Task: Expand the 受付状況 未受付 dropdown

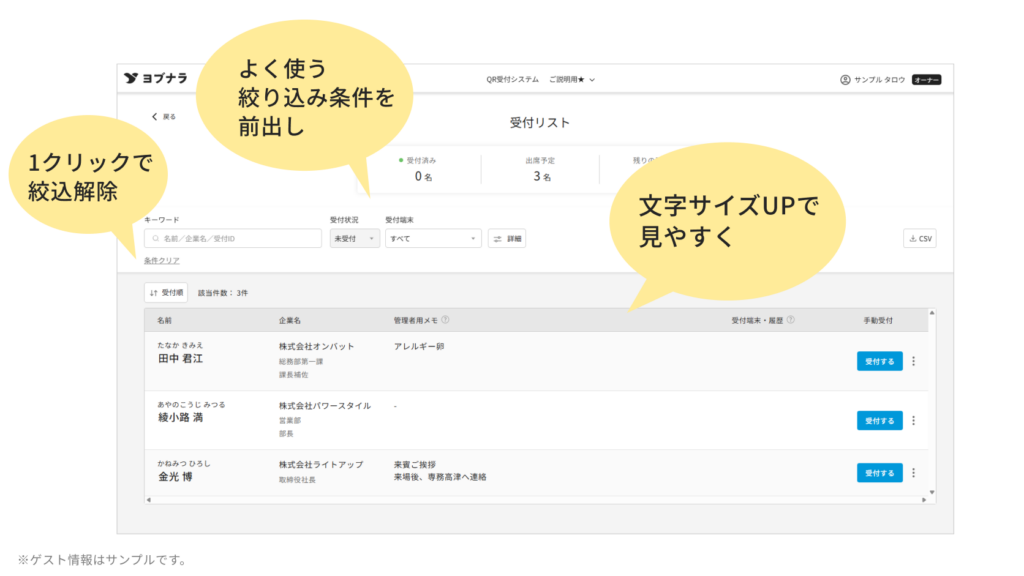Action: [x=355, y=239]
